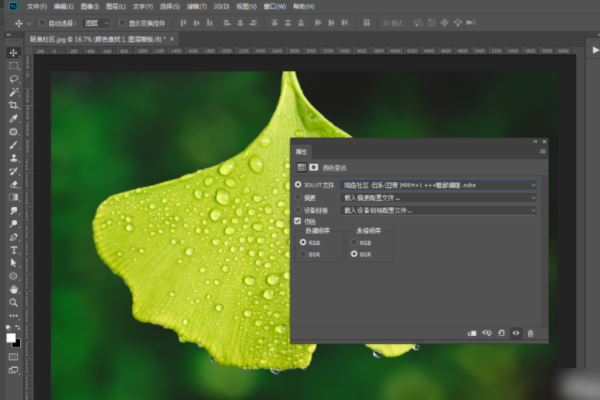
Task: Click the mask icon in Properties panel
Action: (x=314, y=167)
